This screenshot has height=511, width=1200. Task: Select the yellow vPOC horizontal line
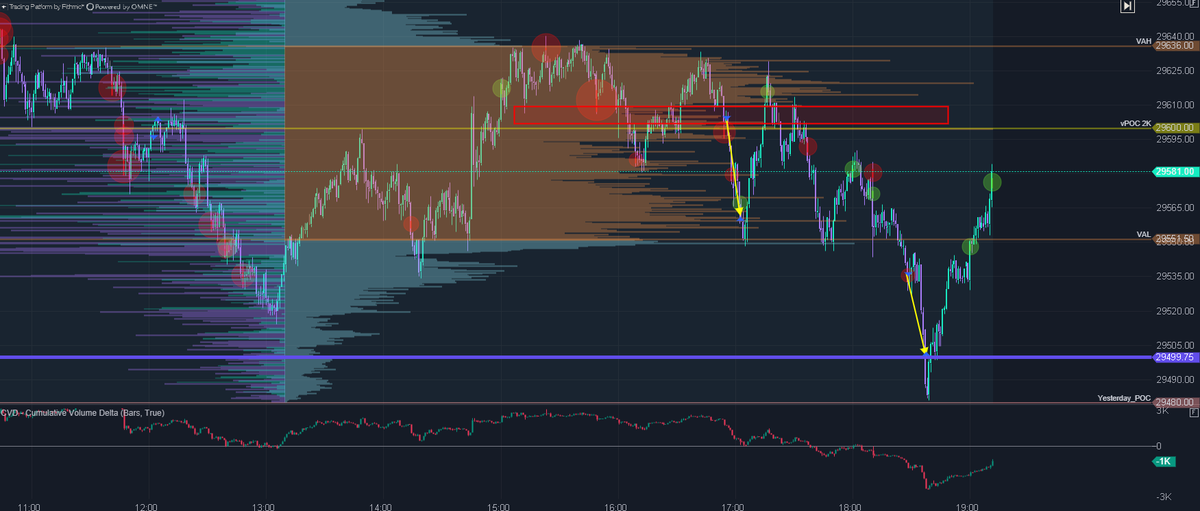pyautogui.click(x=576, y=129)
